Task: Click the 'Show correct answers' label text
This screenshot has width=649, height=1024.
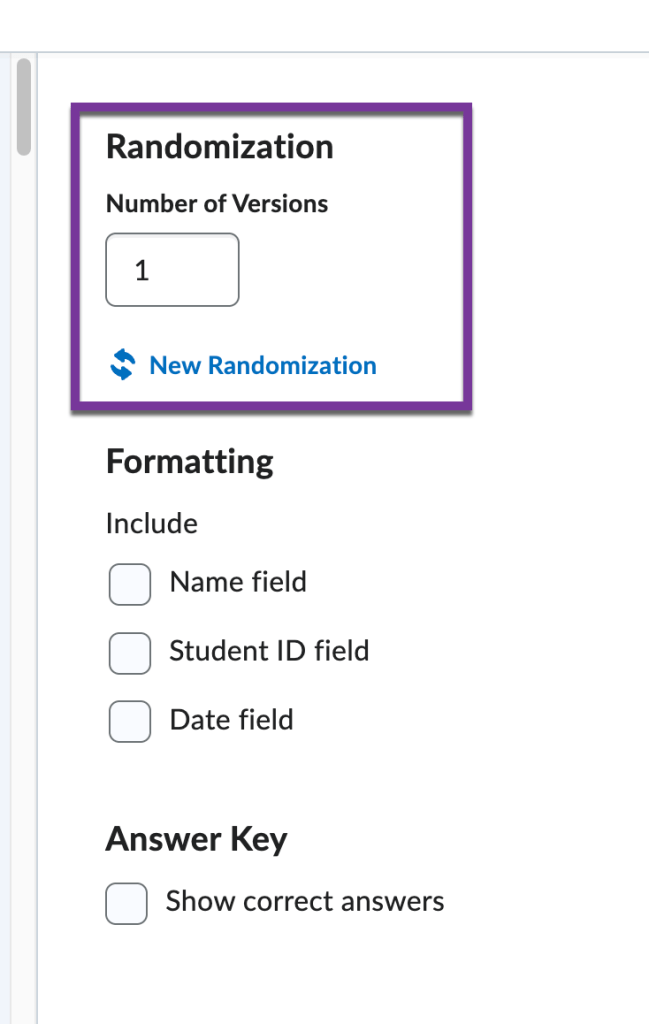Action: 305,901
